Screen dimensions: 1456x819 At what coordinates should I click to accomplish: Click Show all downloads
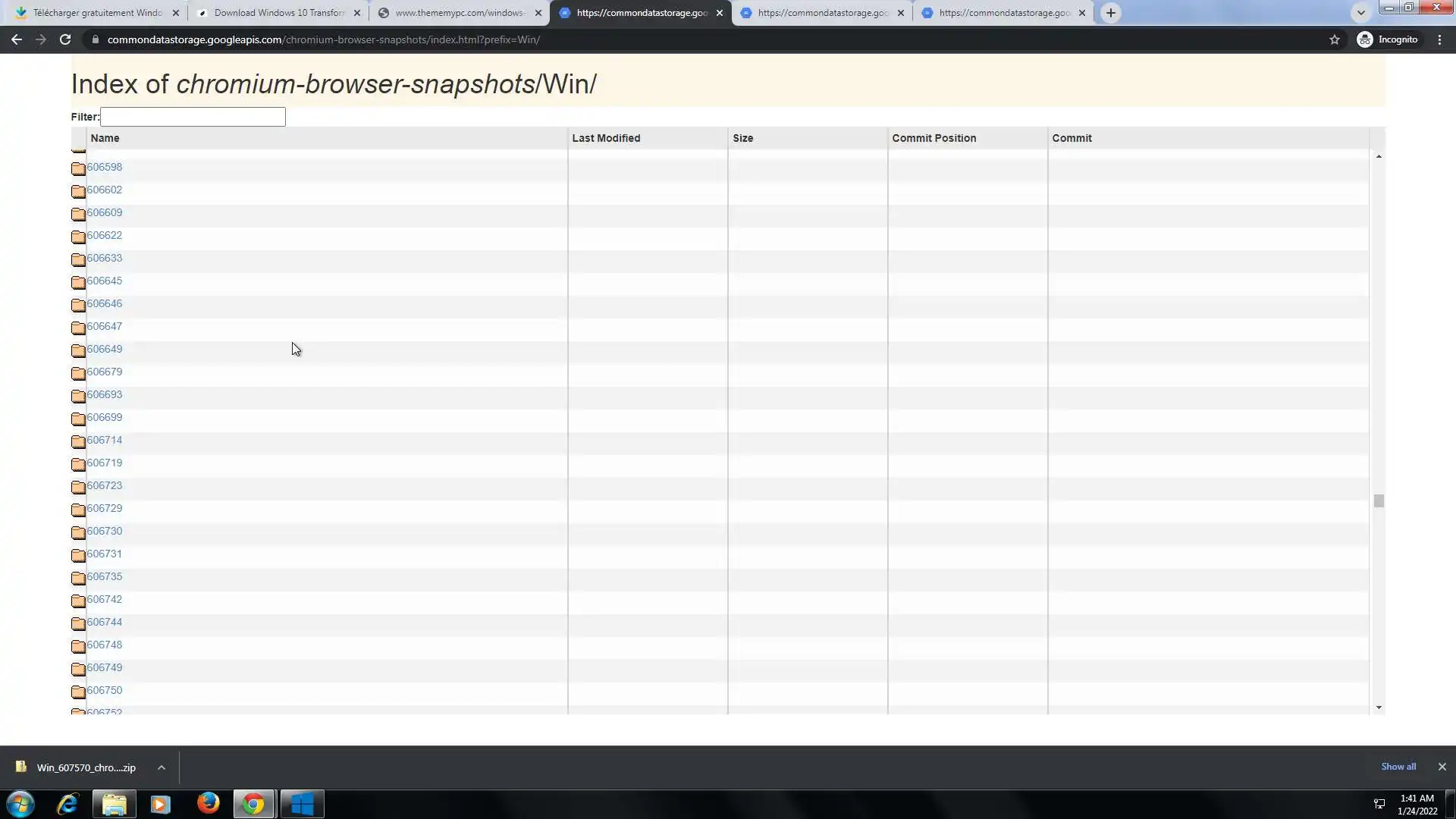[x=1398, y=767]
